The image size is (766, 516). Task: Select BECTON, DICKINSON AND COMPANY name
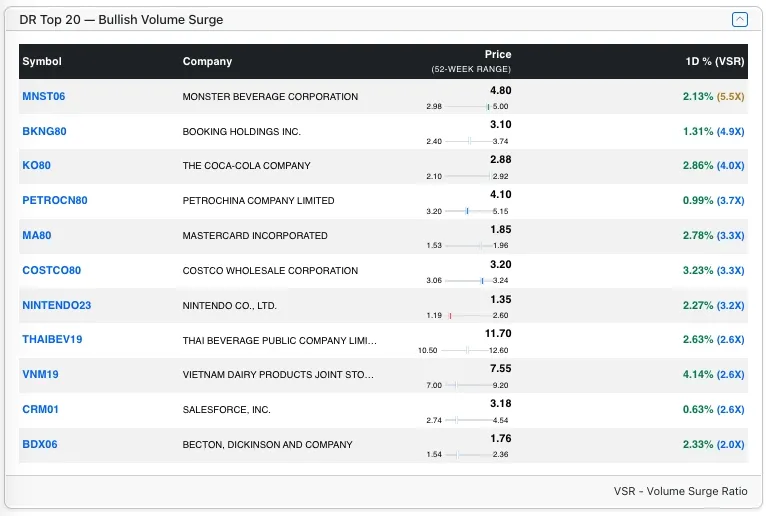pyautogui.click(x=267, y=445)
